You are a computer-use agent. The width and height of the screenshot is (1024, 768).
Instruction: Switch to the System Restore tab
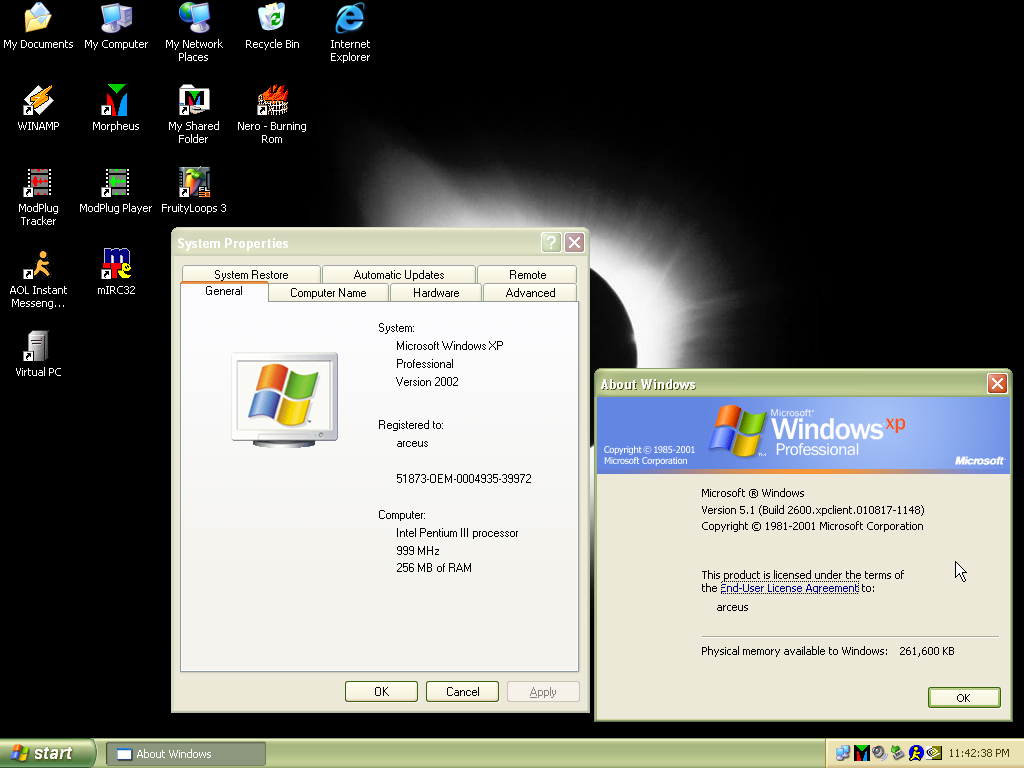[251, 274]
